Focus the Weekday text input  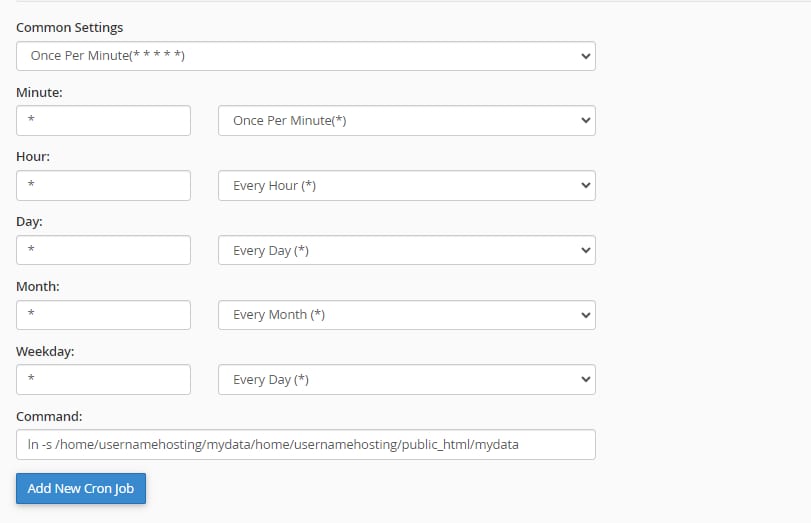(103, 380)
